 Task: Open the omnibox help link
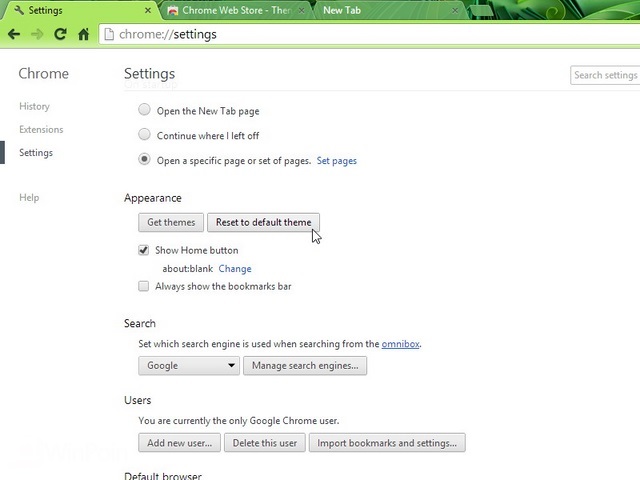[x=400, y=344]
